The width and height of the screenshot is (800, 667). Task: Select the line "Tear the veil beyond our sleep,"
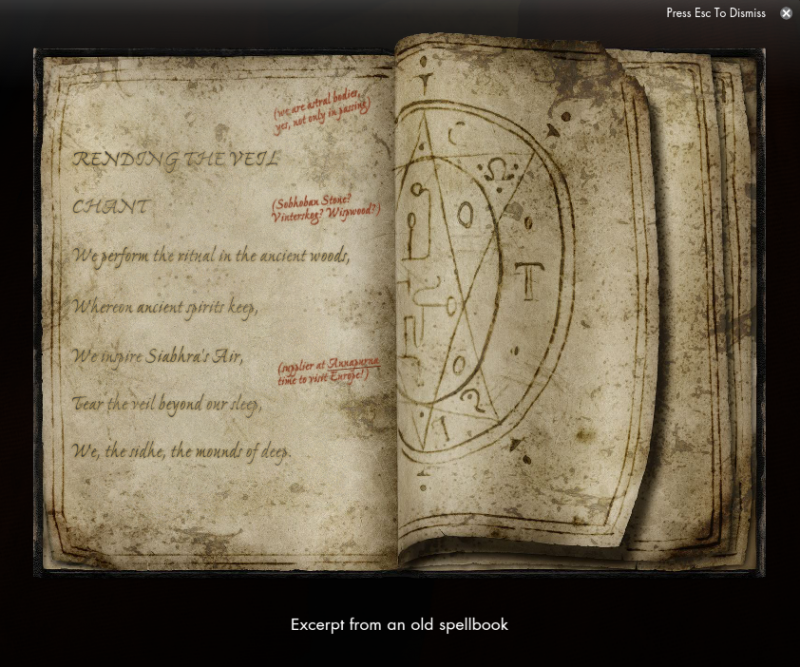(x=167, y=405)
